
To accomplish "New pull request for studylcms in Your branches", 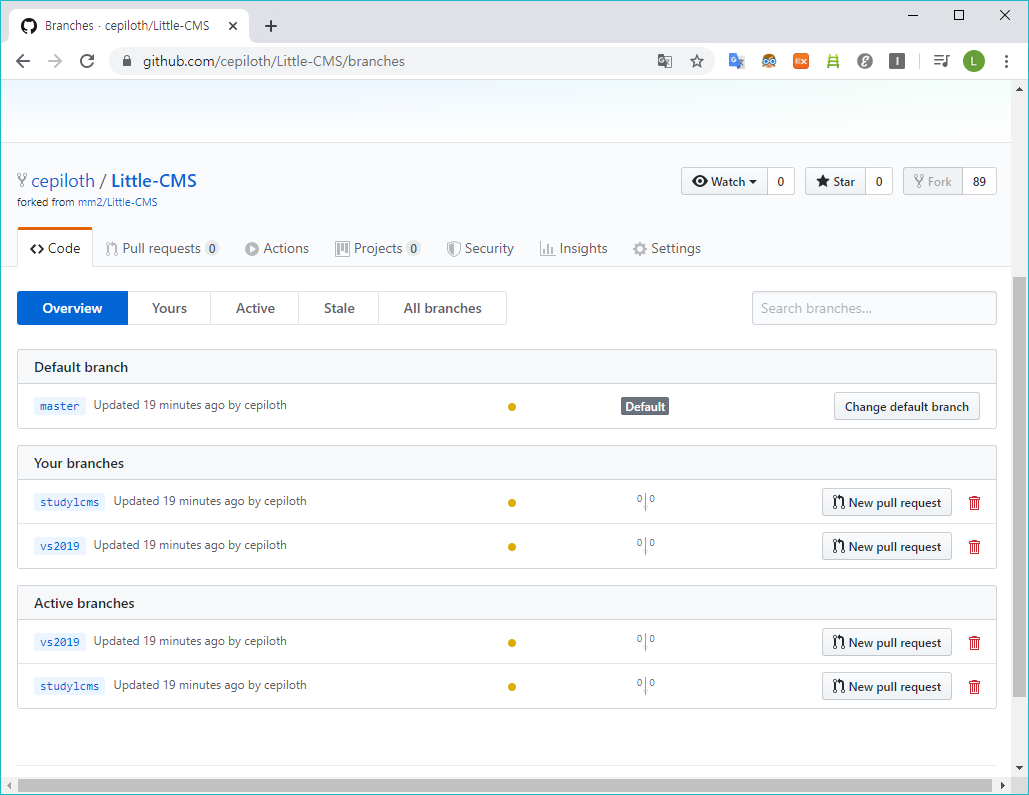I will click(887, 503).
